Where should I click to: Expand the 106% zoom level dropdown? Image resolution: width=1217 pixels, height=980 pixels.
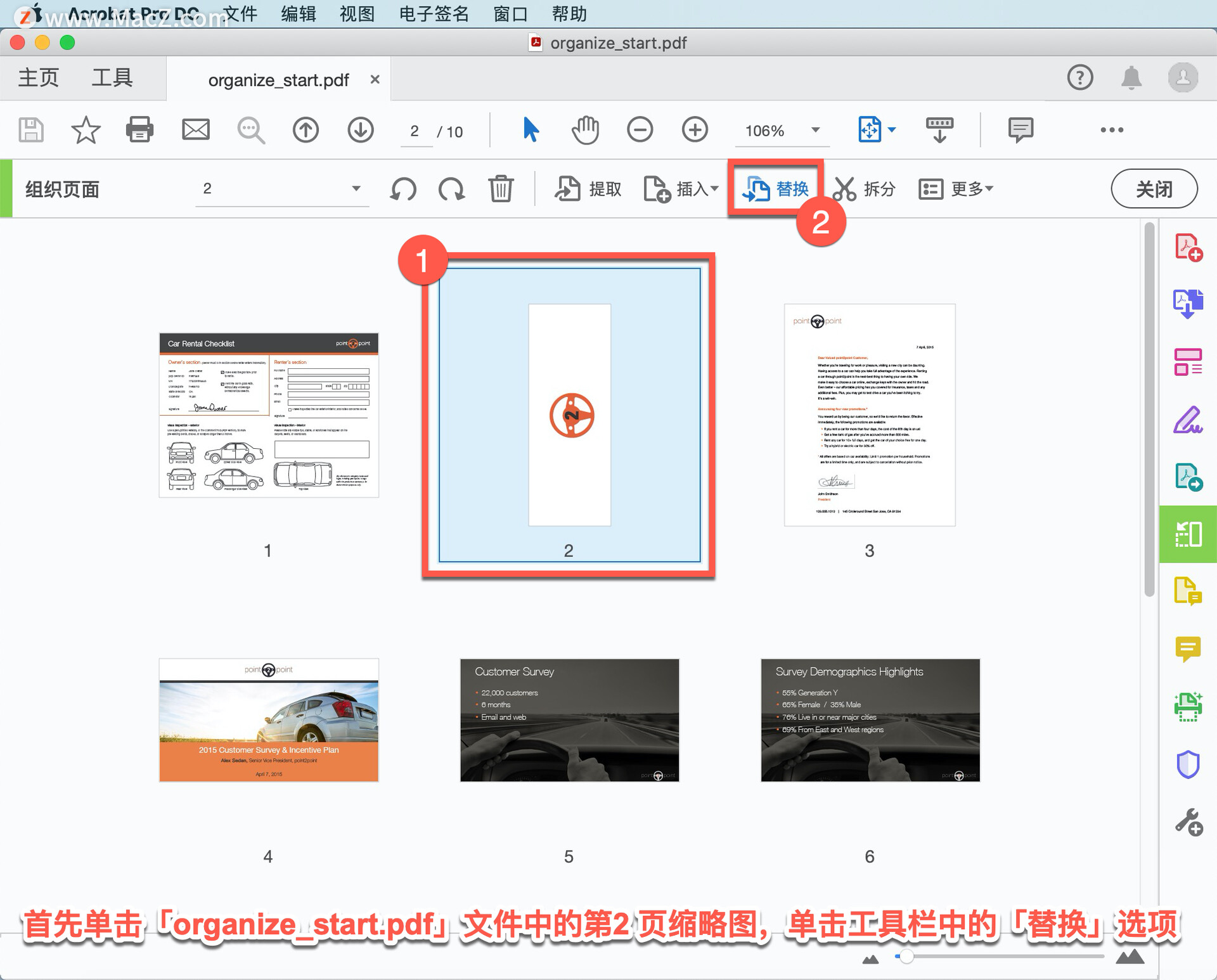pyautogui.click(x=816, y=131)
